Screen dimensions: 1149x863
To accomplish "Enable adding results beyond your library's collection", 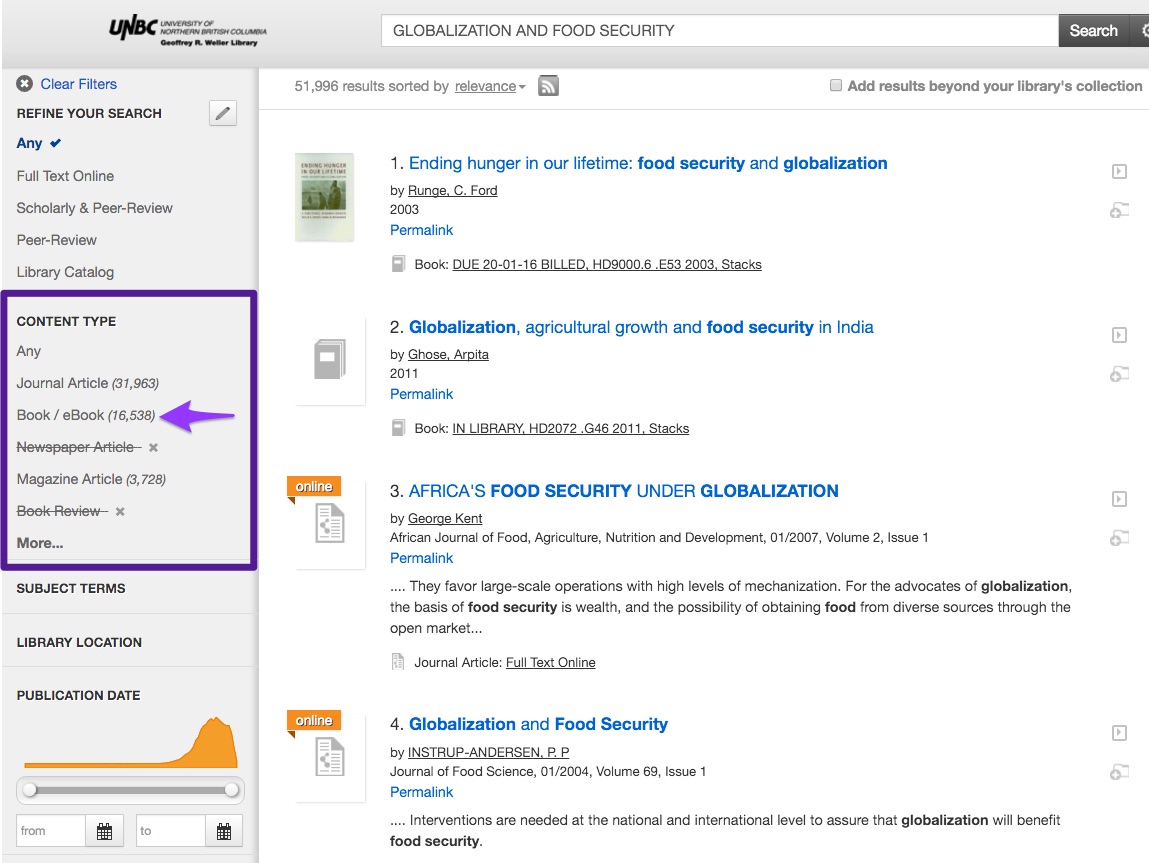I will point(836,86).
